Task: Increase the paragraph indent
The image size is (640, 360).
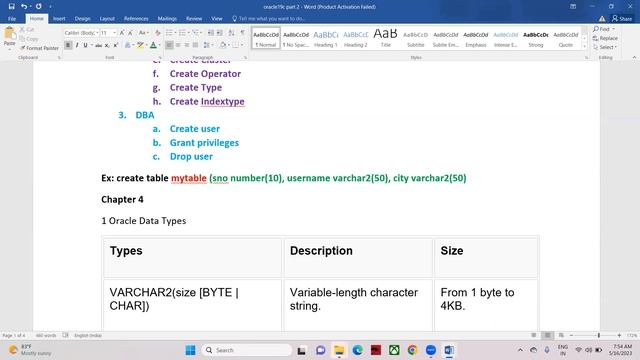Action: (220, 33)
